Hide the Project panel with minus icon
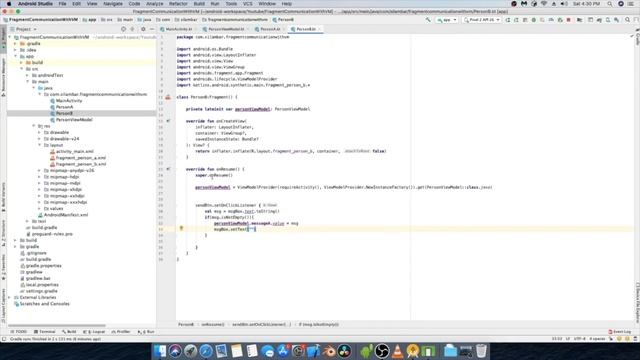The height and width of the screenshot is (360, 640). click(152, 29)
